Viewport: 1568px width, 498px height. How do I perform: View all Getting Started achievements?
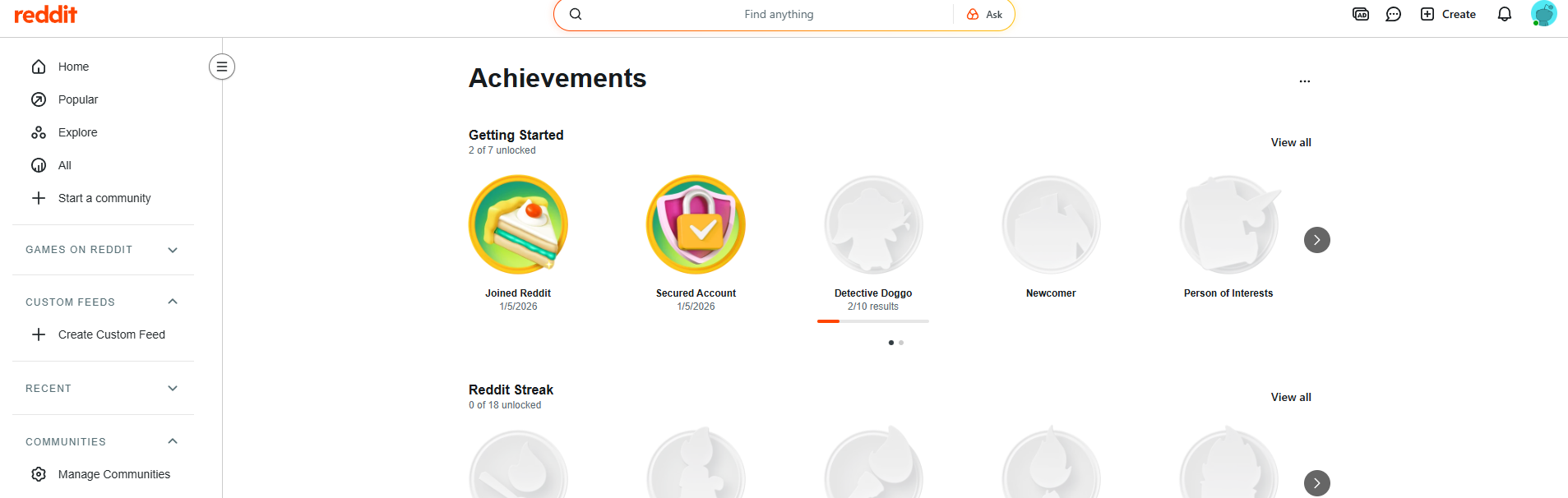point(1290,142)
